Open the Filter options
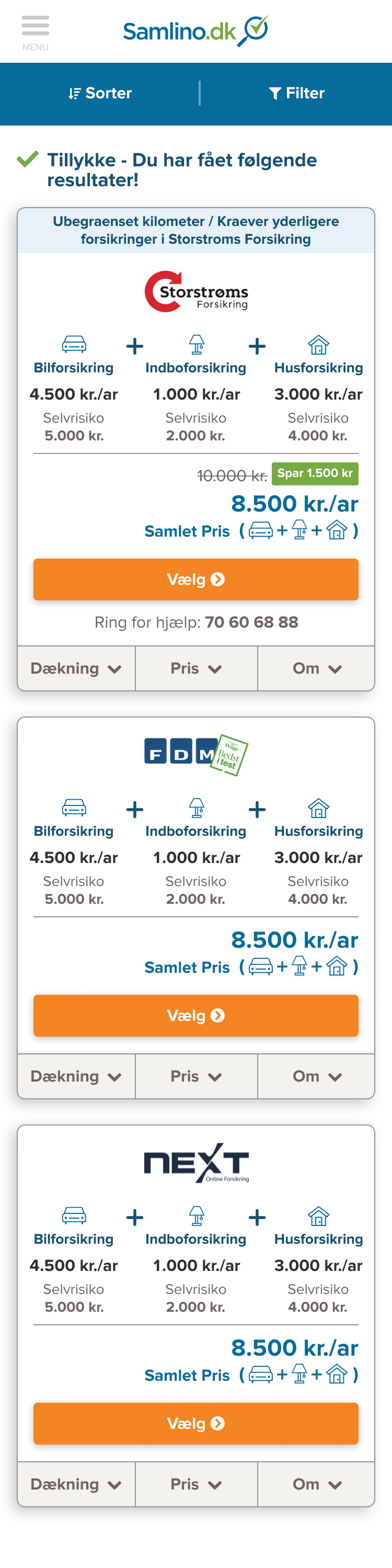392x1568 pixels. 296,93
